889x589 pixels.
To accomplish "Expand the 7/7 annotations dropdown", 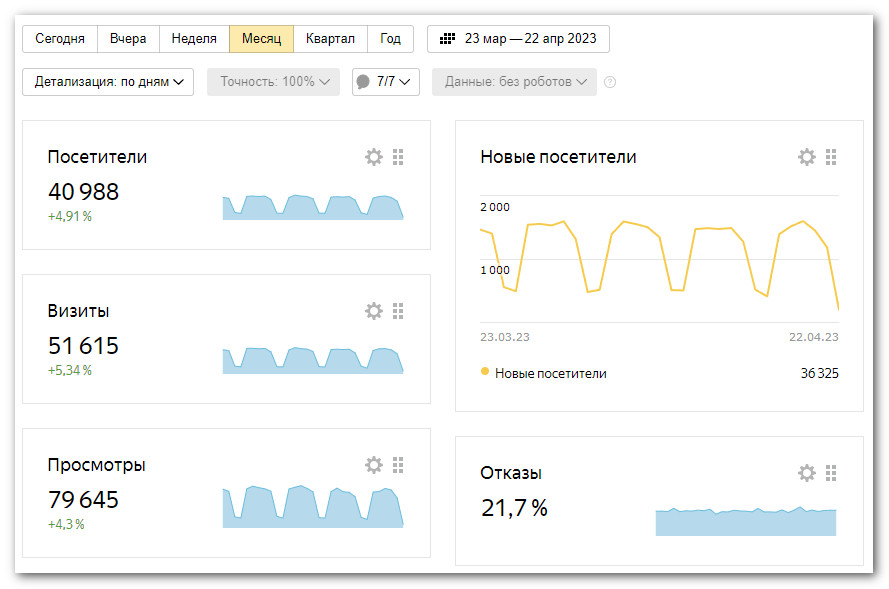I will 385,82.
